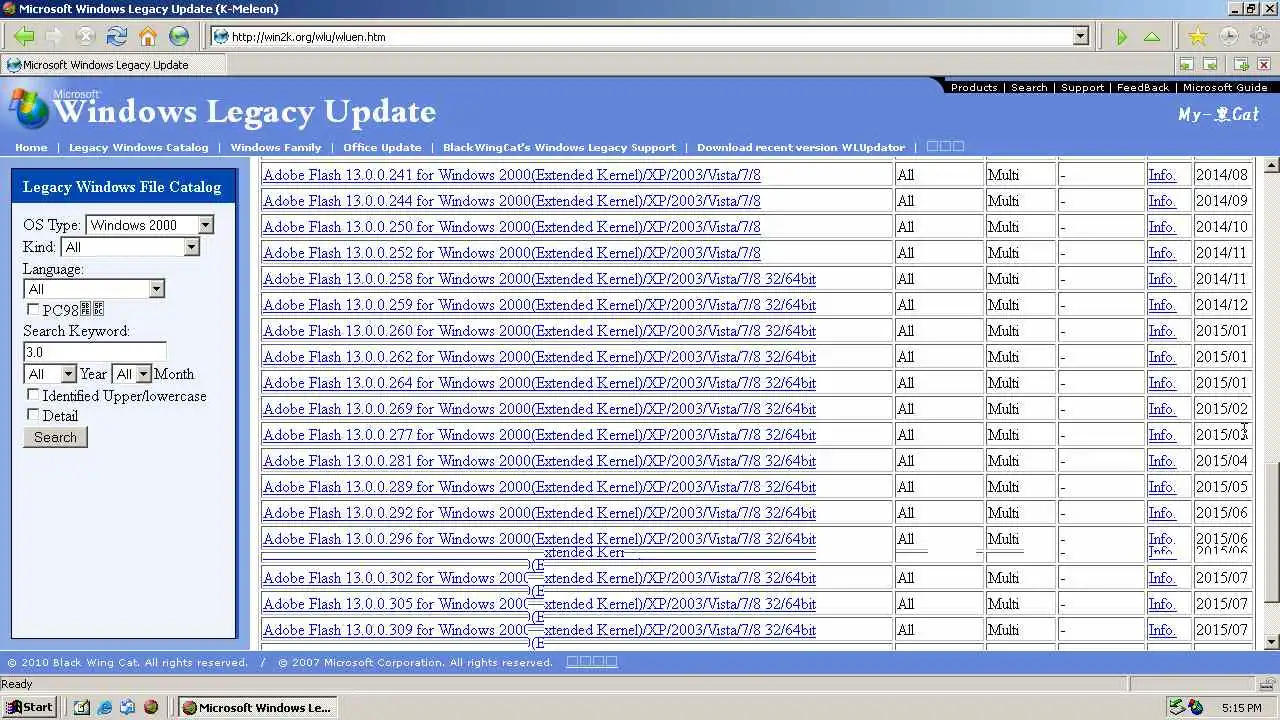
Task: Click the Stop loading icon
Action: [85, 37]
